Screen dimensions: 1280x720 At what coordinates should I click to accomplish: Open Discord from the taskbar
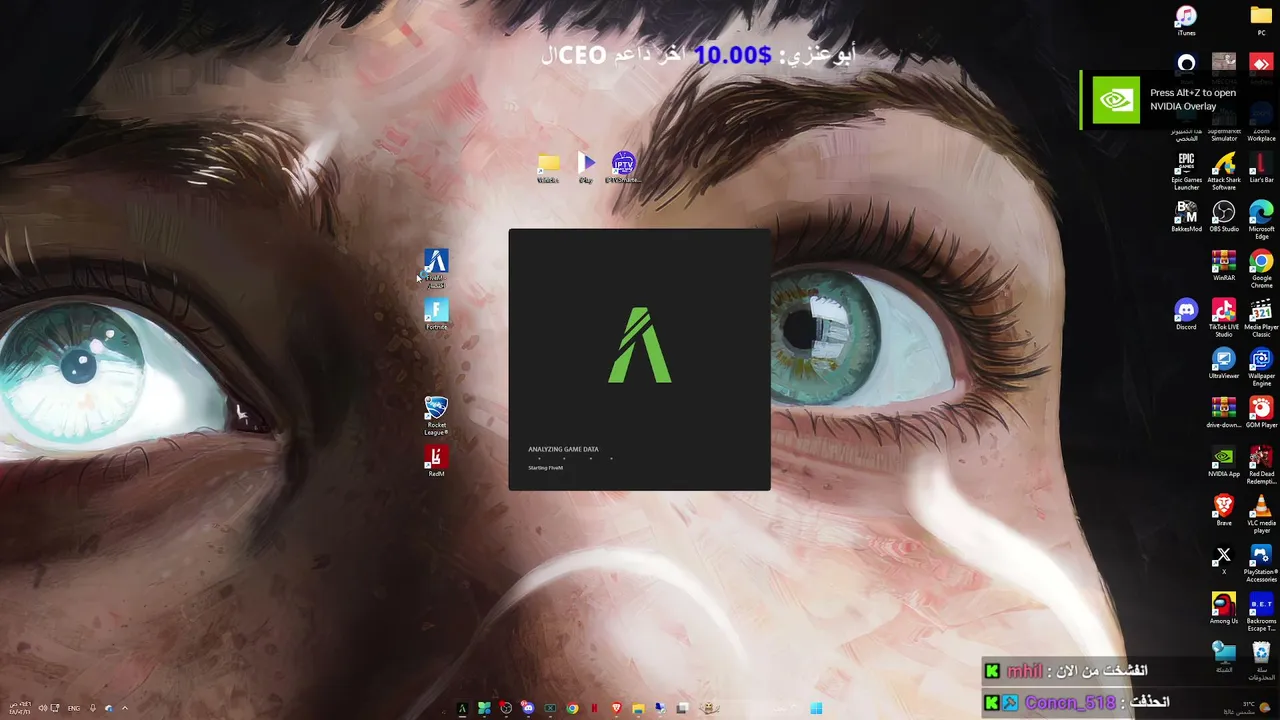(528, 709)
